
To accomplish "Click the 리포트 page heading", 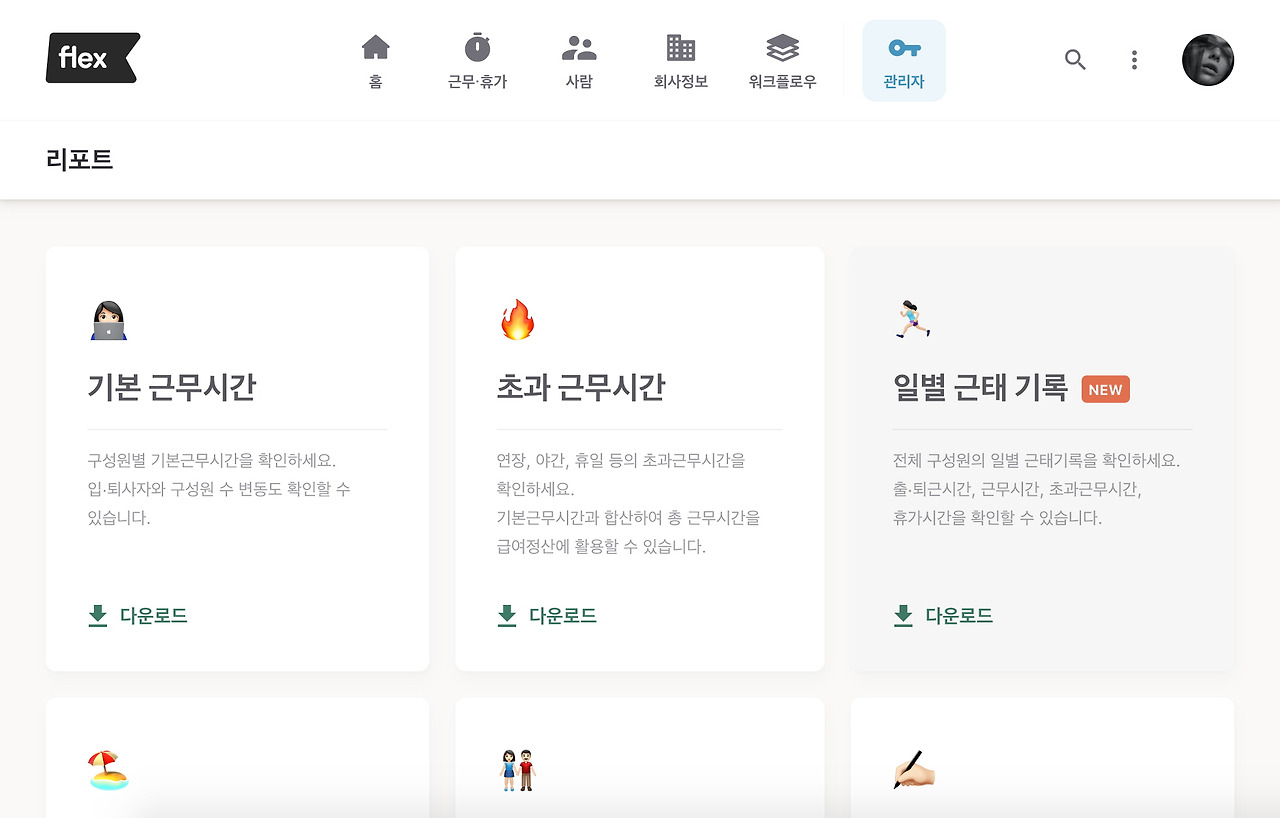I will [x=79, y=159].
